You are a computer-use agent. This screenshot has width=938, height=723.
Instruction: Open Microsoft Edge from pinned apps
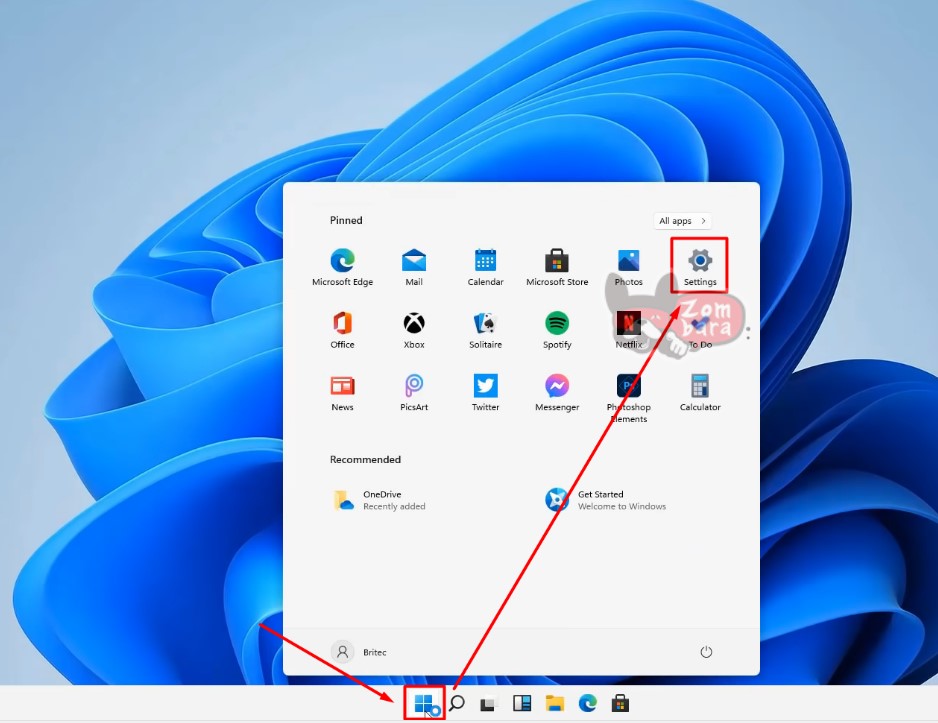tap(342, 267)
